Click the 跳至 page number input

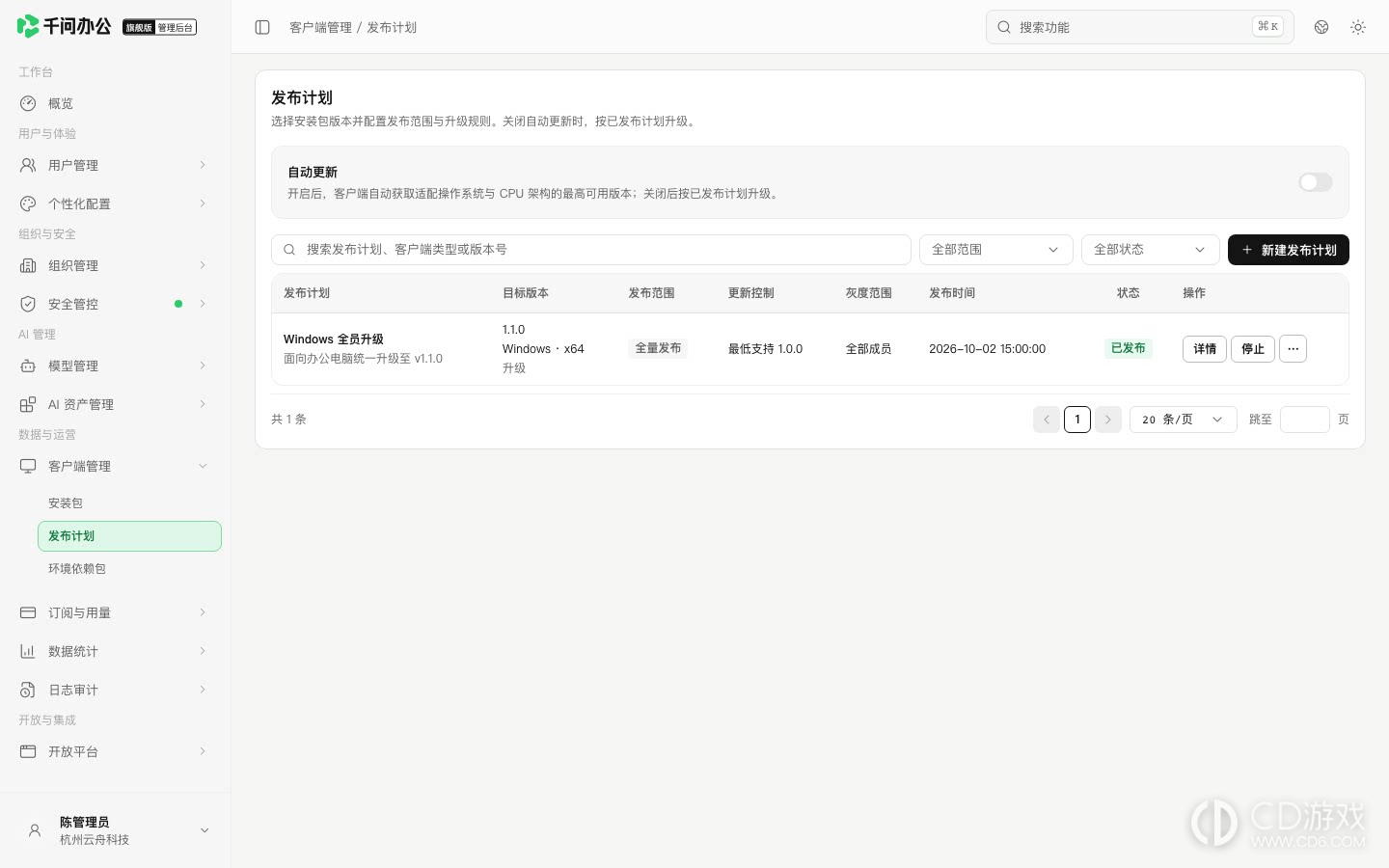pos(1304,420)
